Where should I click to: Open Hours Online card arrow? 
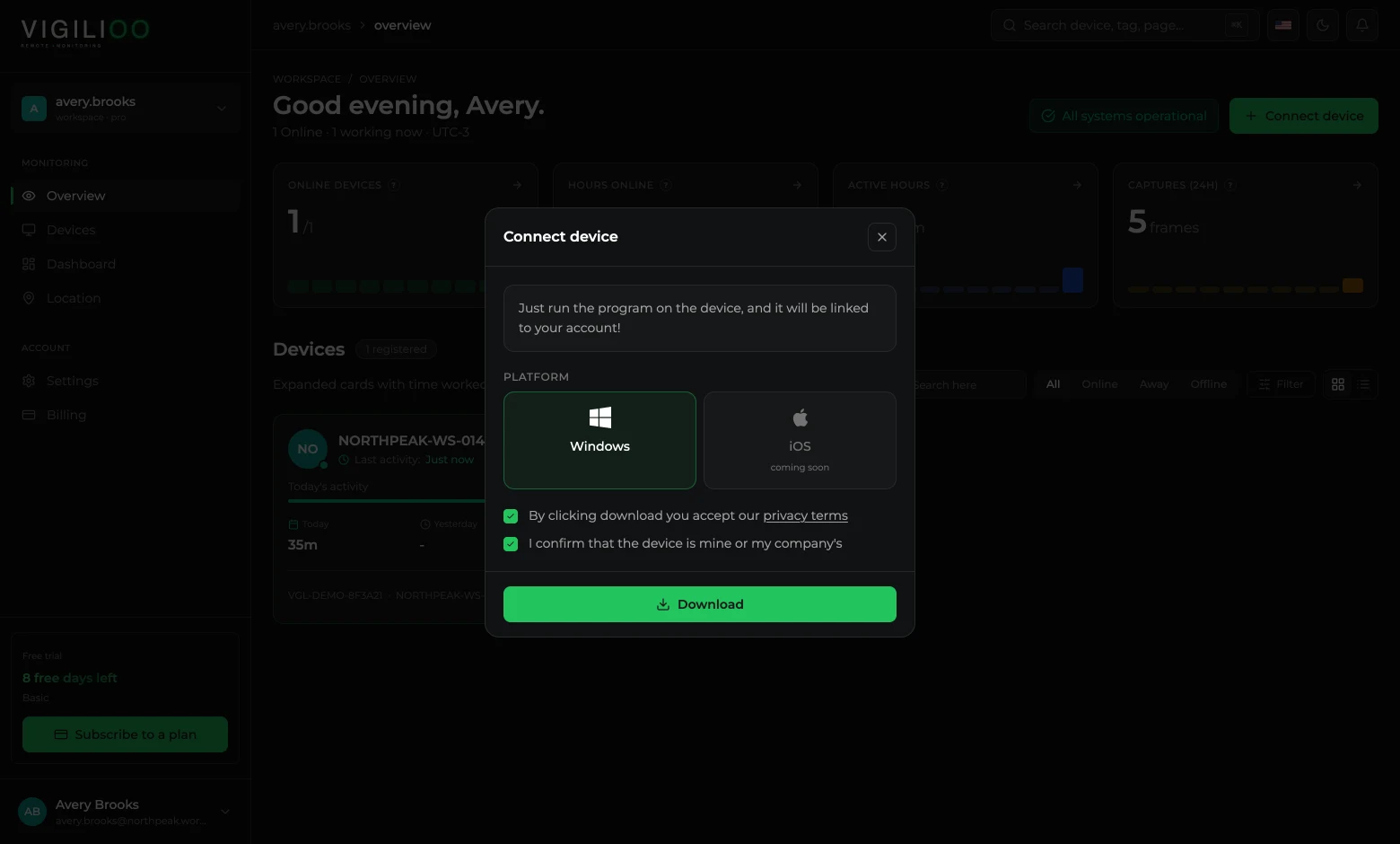[x=797, y=185]
